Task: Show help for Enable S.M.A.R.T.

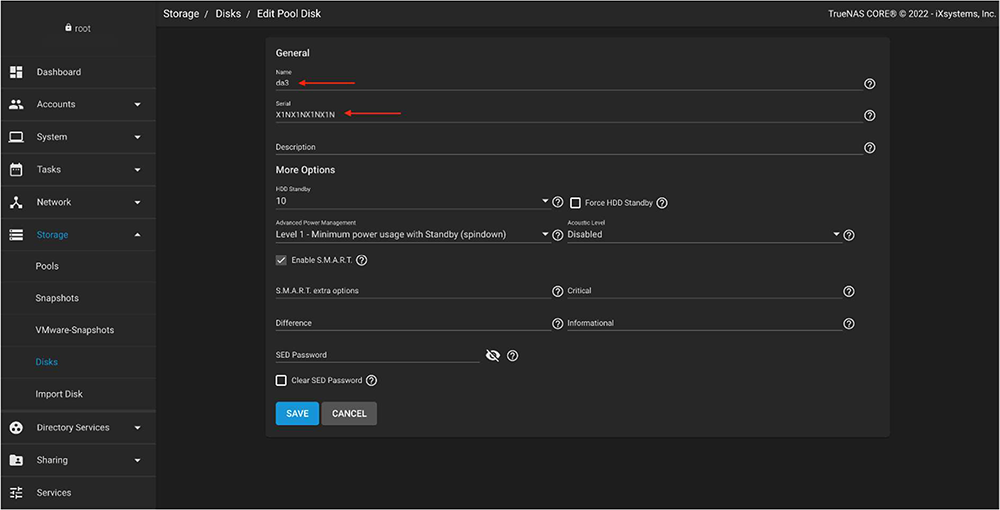Action: click(x=362, y=260)
